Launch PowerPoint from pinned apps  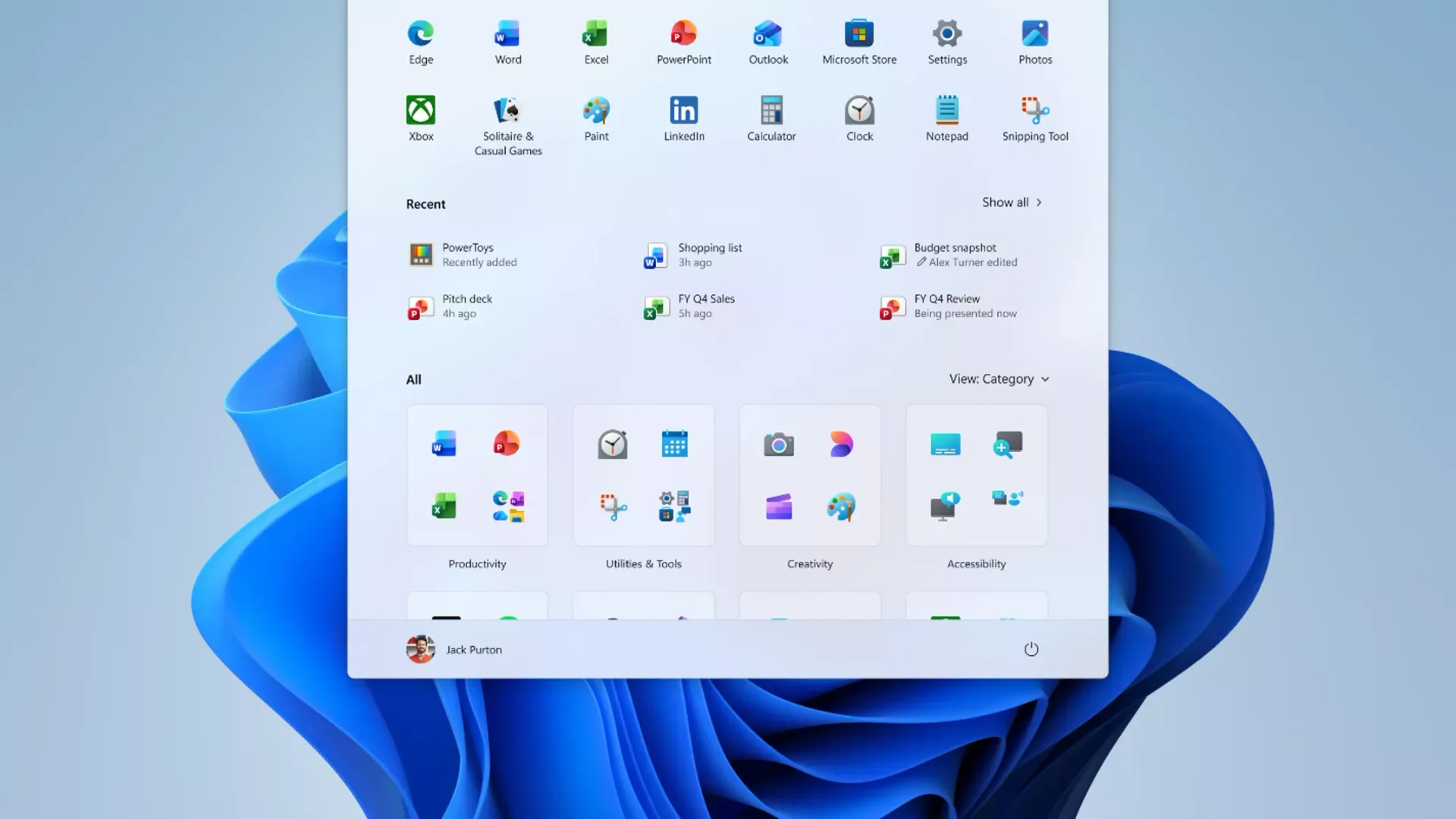click(683, 42)
